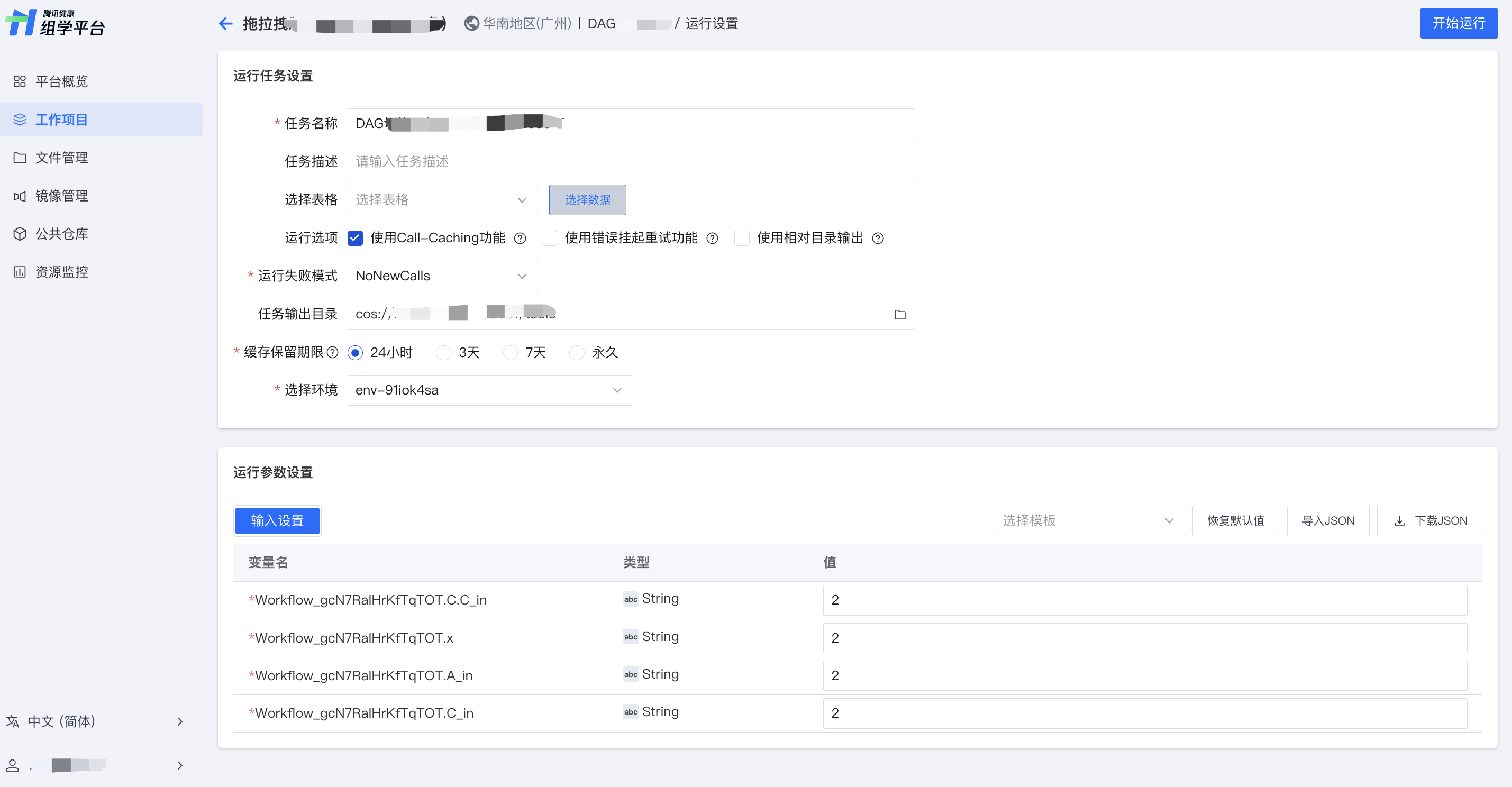Uncheck the 使用Call-Caching功能 checkbox
1512x787 pixels.
pyautogui.click(x=355, y=239)
